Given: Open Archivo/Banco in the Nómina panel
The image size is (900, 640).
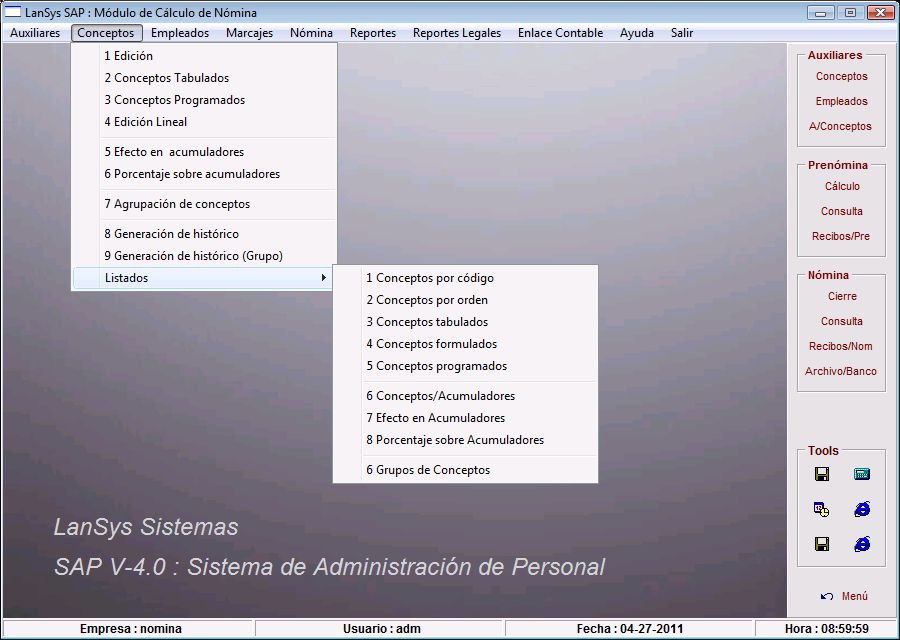Looking at the screenshot, I should click(x=840, y=371).
